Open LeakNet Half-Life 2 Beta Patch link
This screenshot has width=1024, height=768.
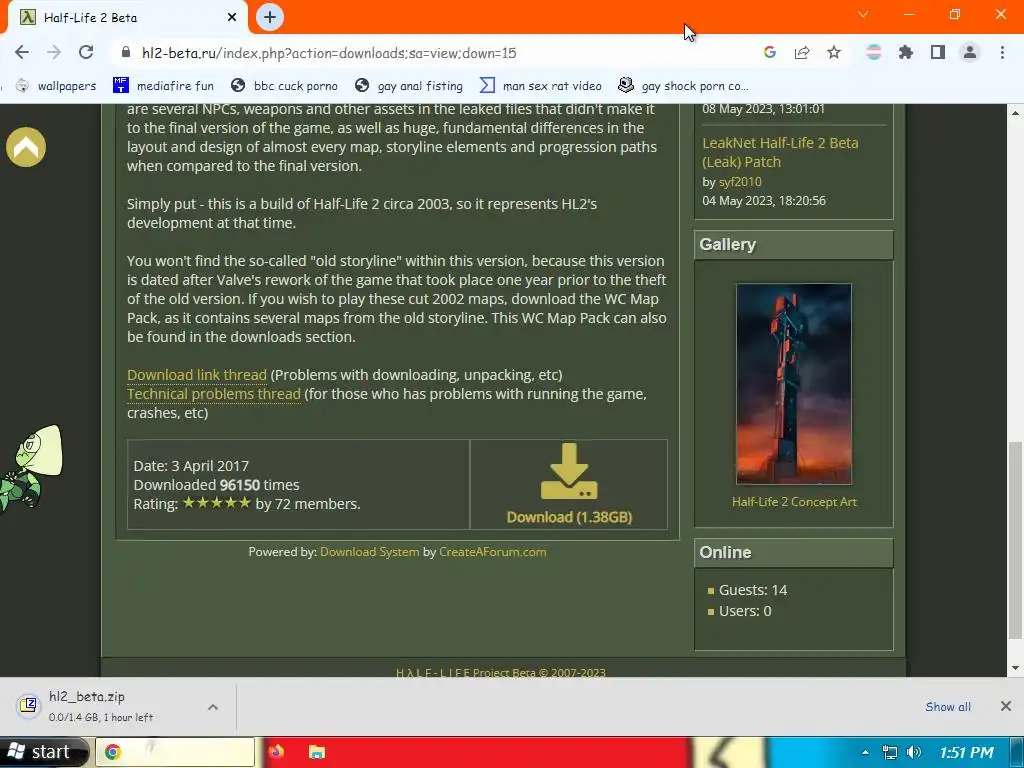(780, 152)
